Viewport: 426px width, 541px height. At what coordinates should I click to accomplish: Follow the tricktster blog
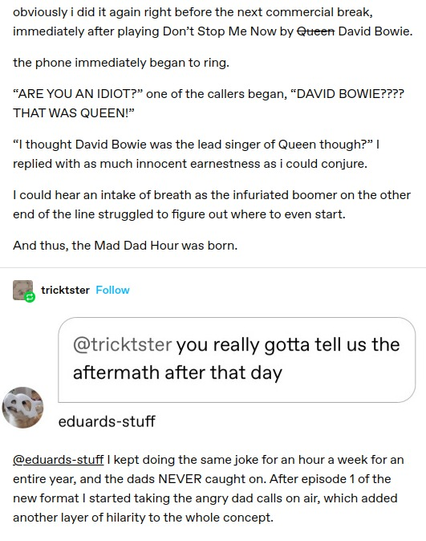point(112,290)
